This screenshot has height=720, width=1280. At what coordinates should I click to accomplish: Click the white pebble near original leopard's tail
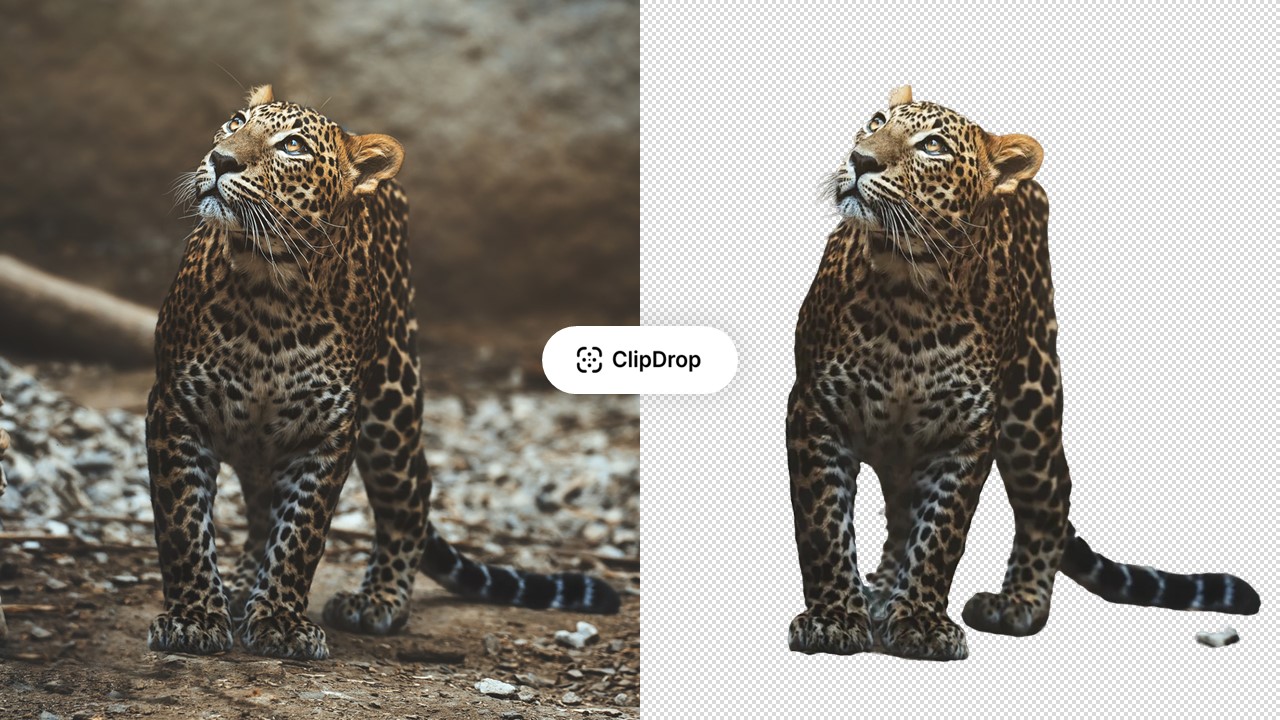[x=577, y=634]
